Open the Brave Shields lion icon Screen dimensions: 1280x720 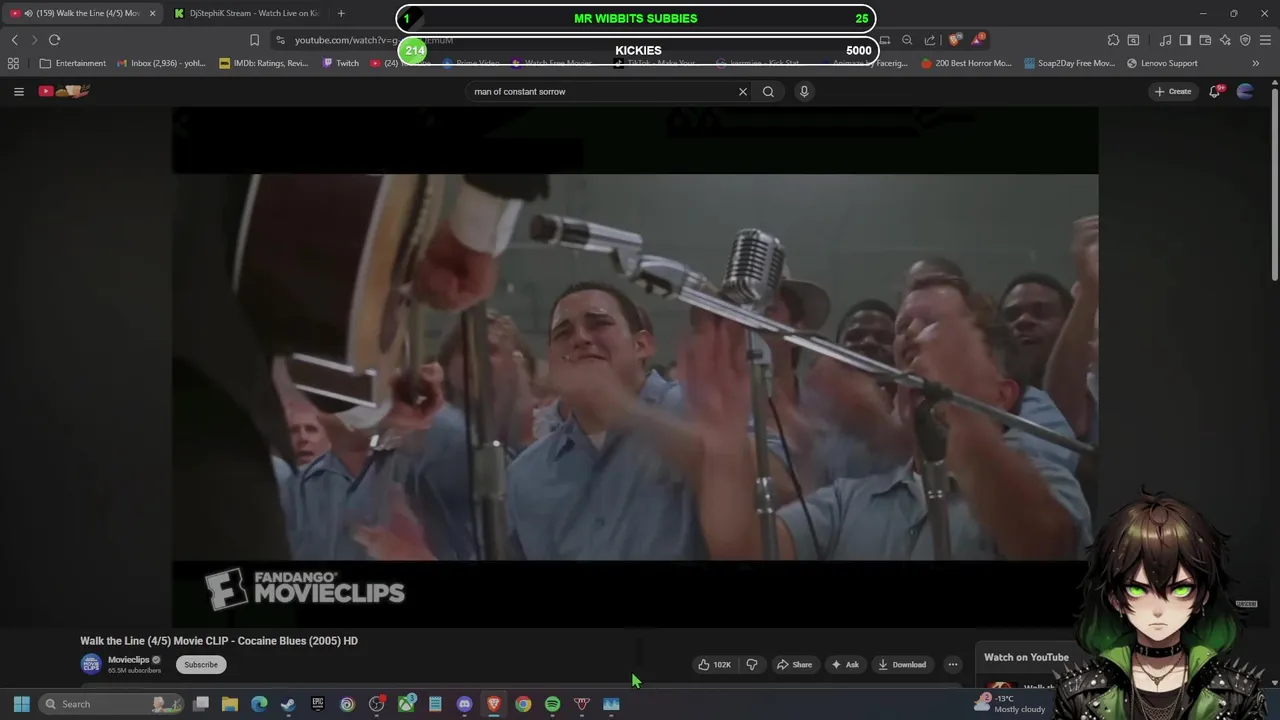[955, 40]
